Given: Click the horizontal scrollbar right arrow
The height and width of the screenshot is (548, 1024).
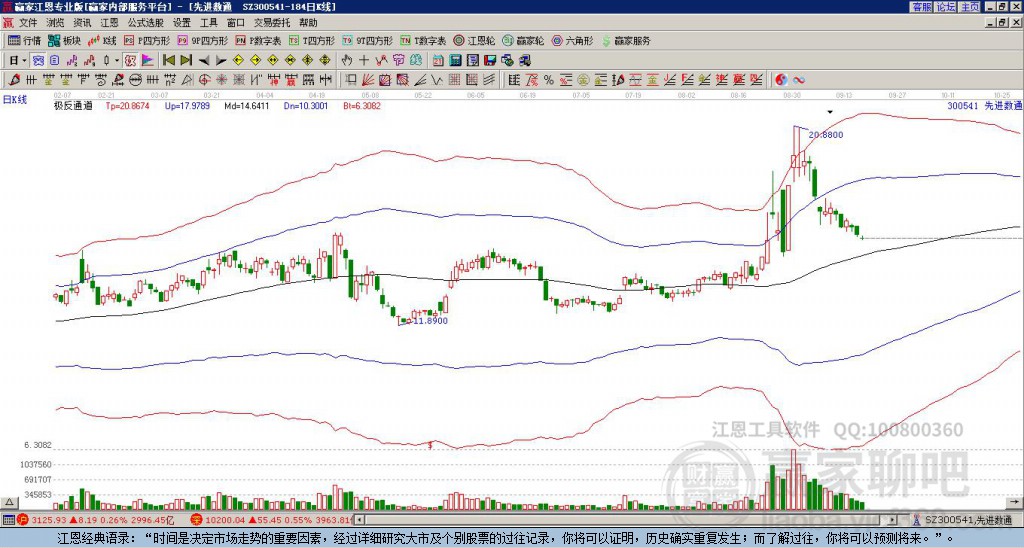Looking at the screenshot, I should (893, 520).
